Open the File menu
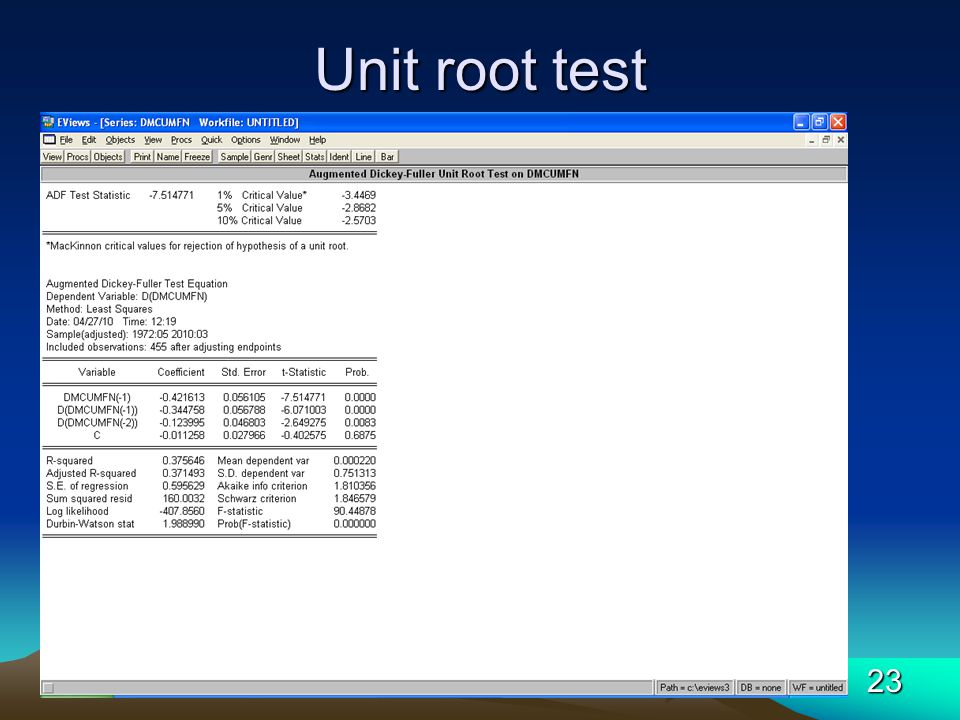Viewport: 960px width, 720px height. click(x=66, y=140)
